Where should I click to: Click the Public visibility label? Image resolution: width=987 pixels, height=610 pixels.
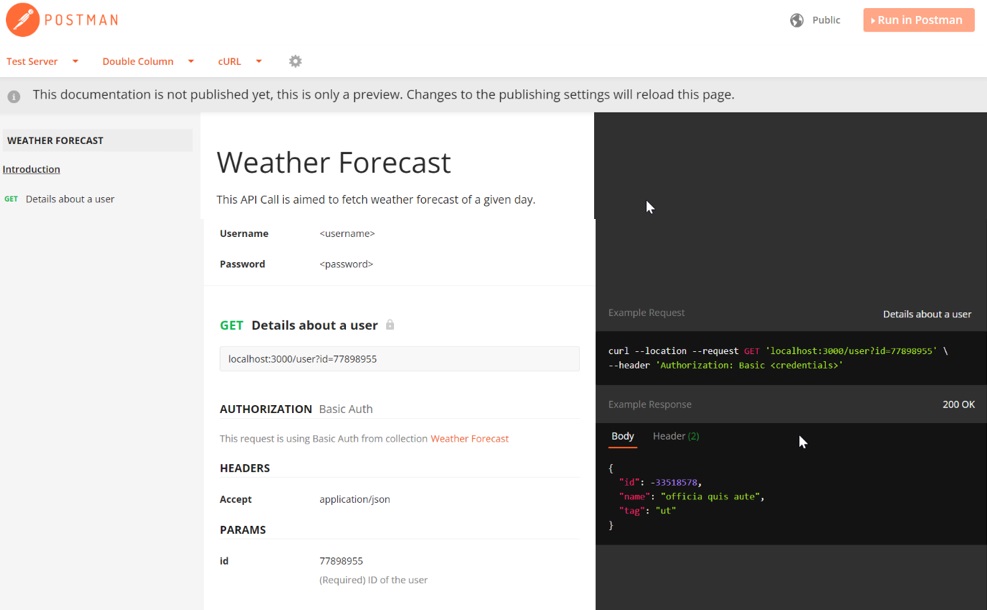(826, 20)
